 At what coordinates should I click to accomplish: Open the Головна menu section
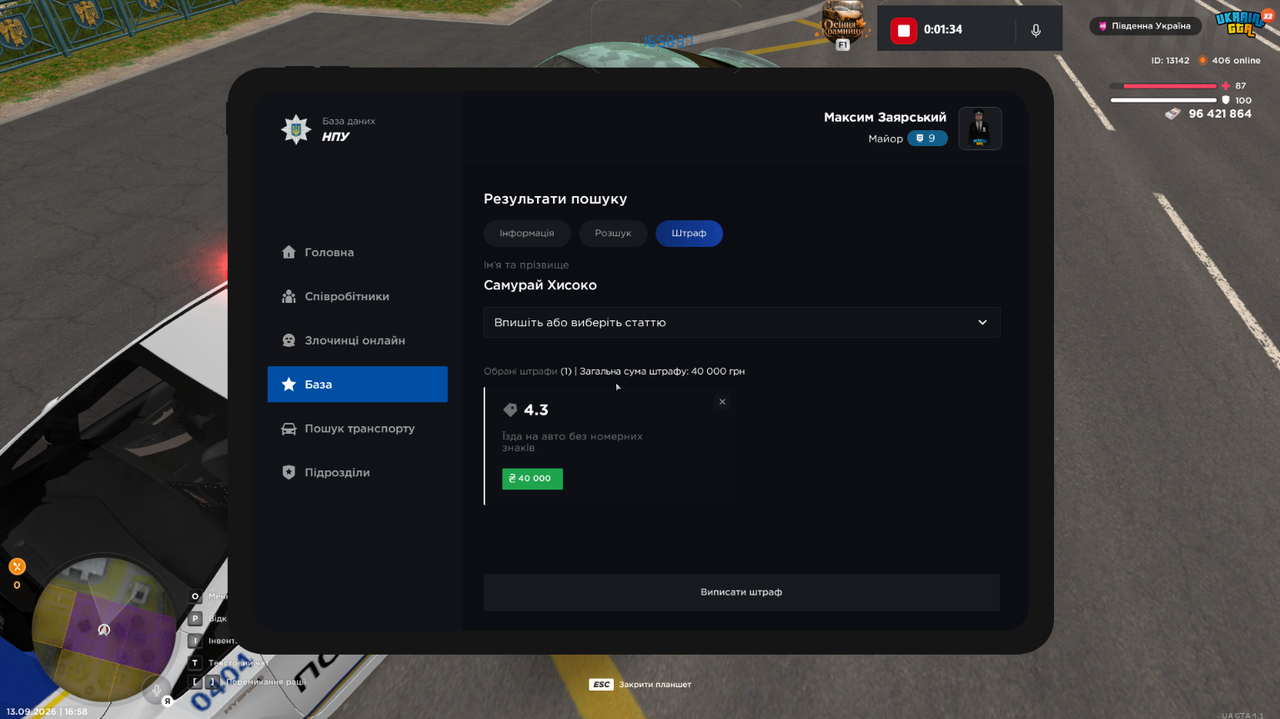(x=357, y=252)
